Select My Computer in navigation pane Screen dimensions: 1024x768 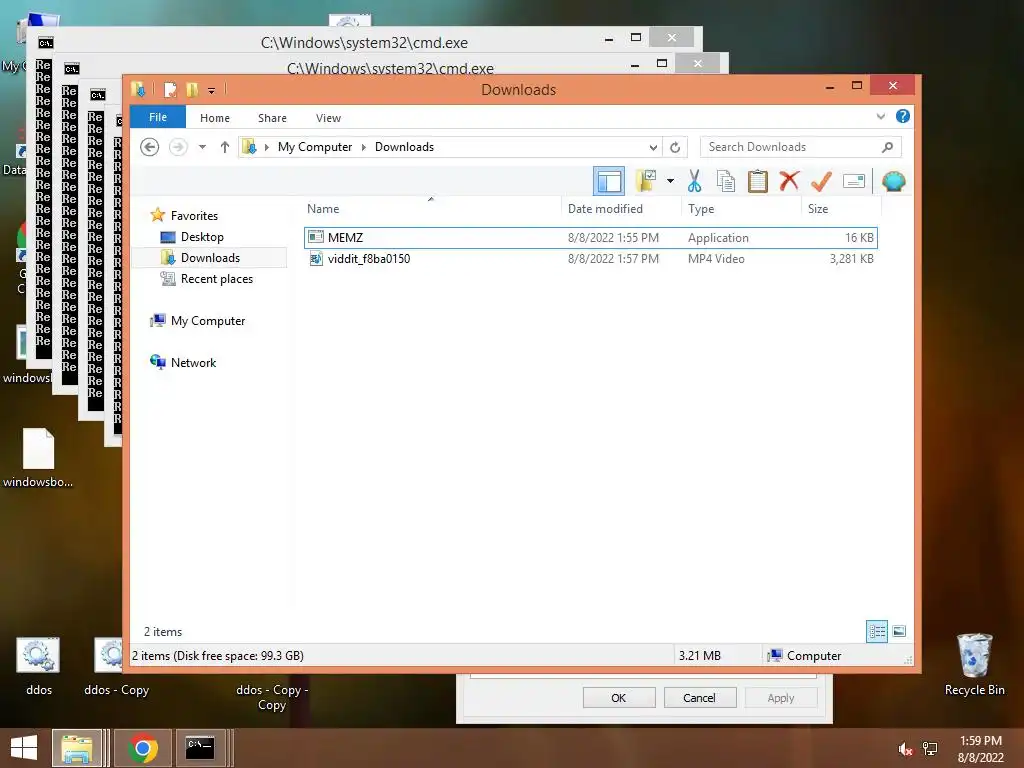click(208, 321)
